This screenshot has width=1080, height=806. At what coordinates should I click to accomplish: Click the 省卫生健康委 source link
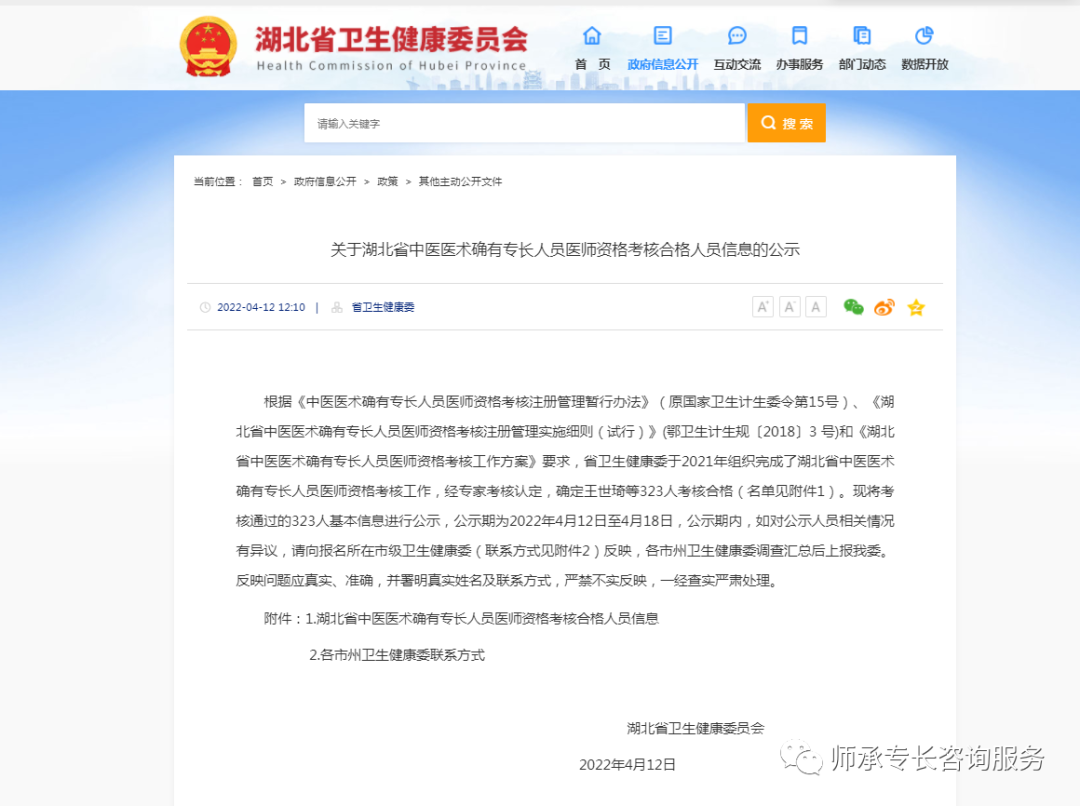pyautogui.click(x=383, y=307)
